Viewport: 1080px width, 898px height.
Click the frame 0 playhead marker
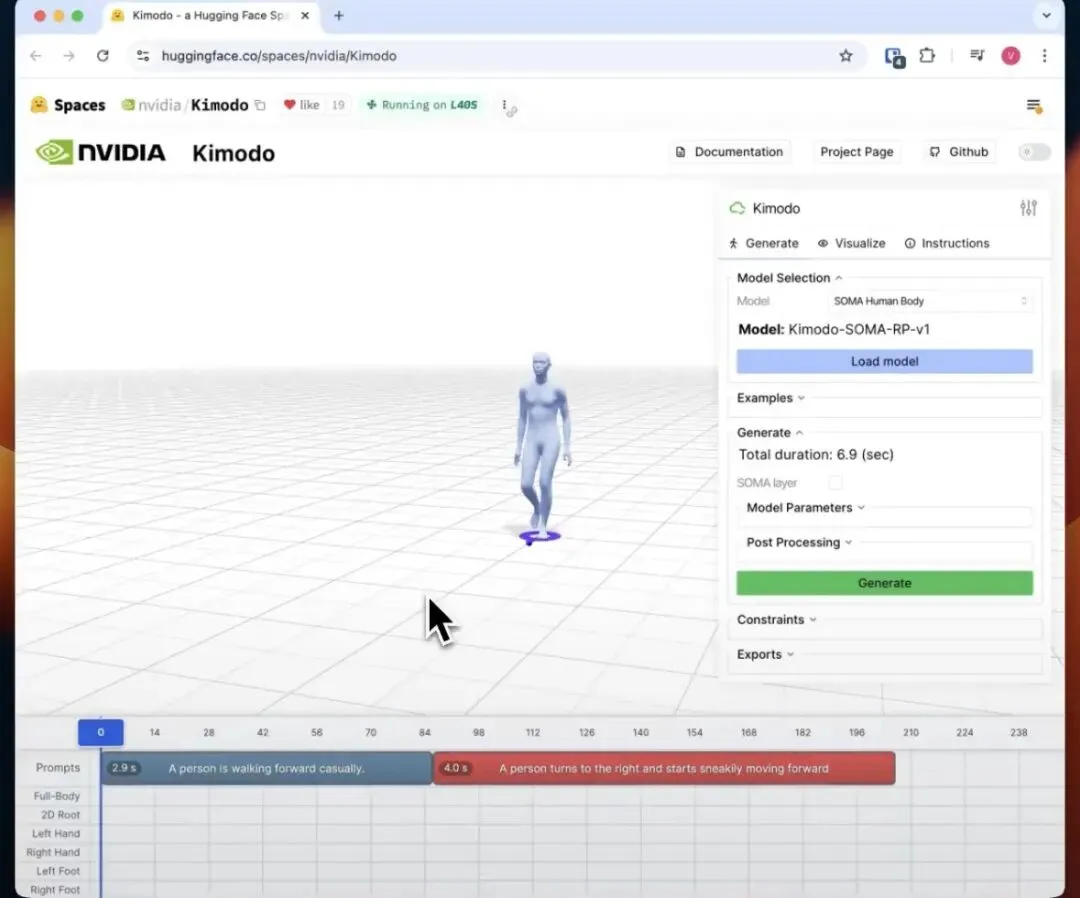[101, 732]
